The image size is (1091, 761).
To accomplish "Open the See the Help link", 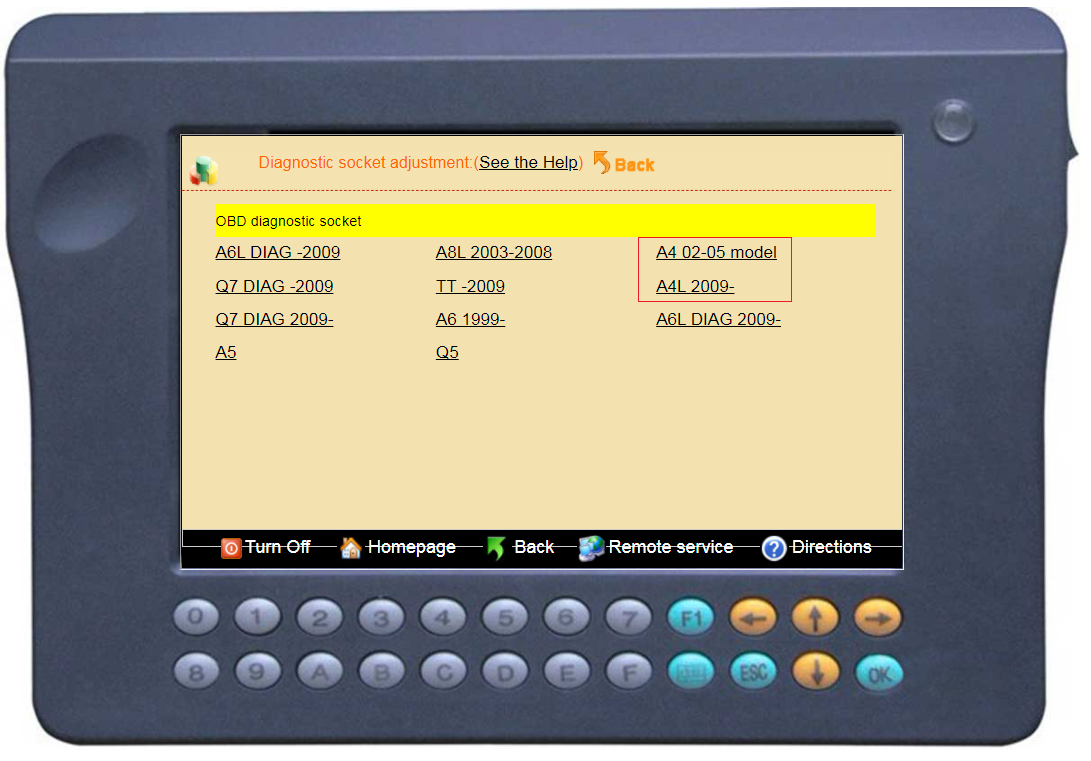I will (528, 163).
